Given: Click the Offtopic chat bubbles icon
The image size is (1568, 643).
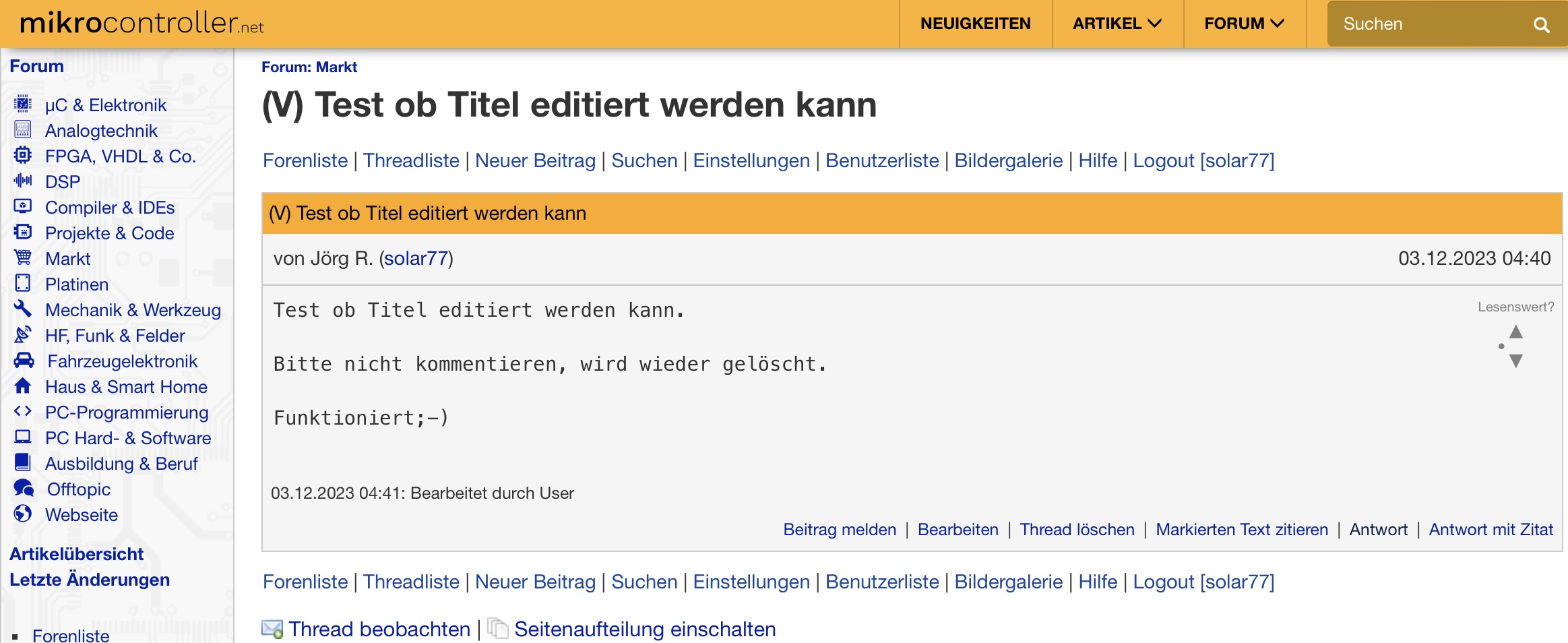Looking at the screenshot, I should tap(24, 488).
